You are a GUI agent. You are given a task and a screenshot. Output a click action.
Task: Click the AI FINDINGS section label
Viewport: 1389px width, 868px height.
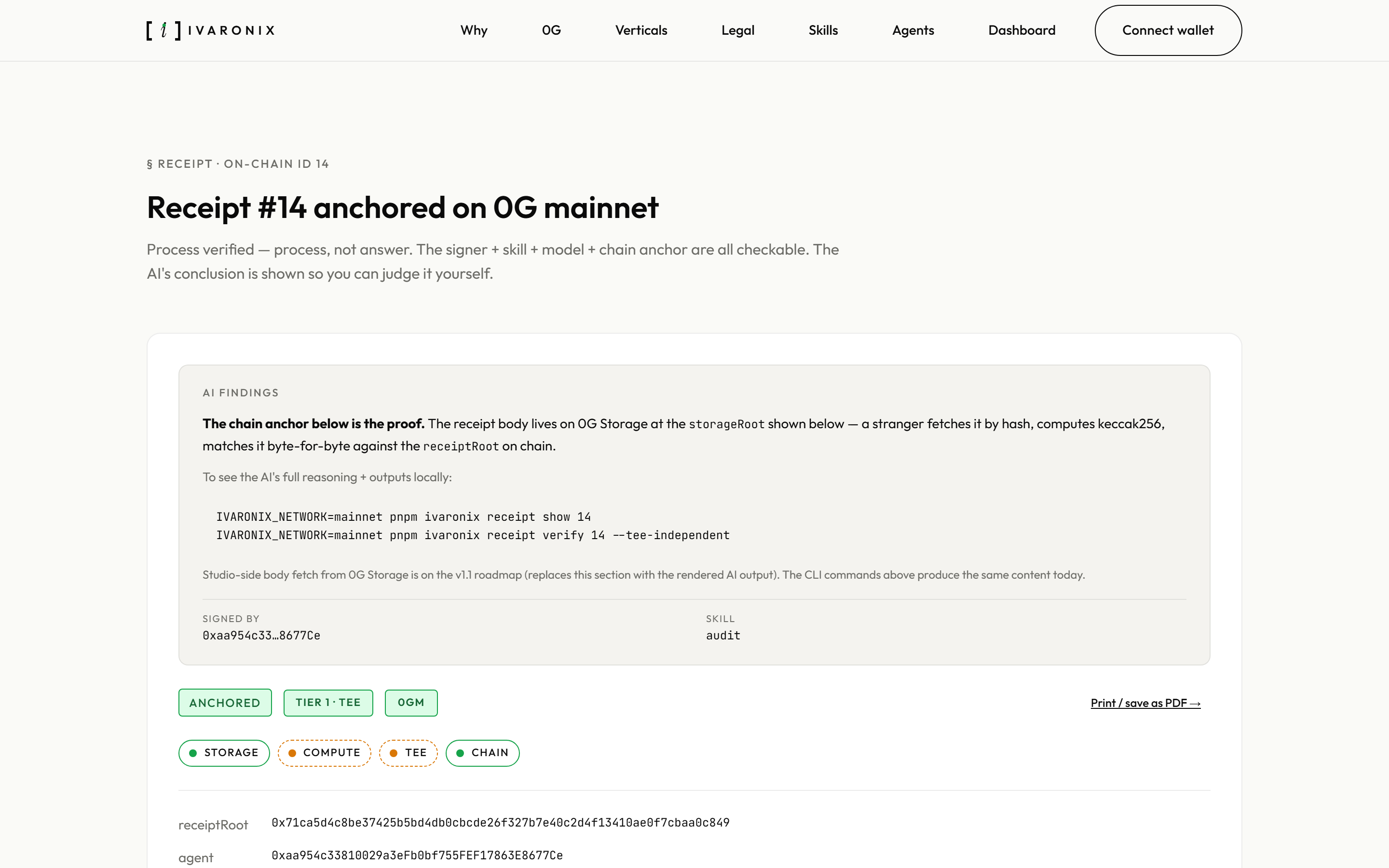pyautogui.click(x=241, y=393)
